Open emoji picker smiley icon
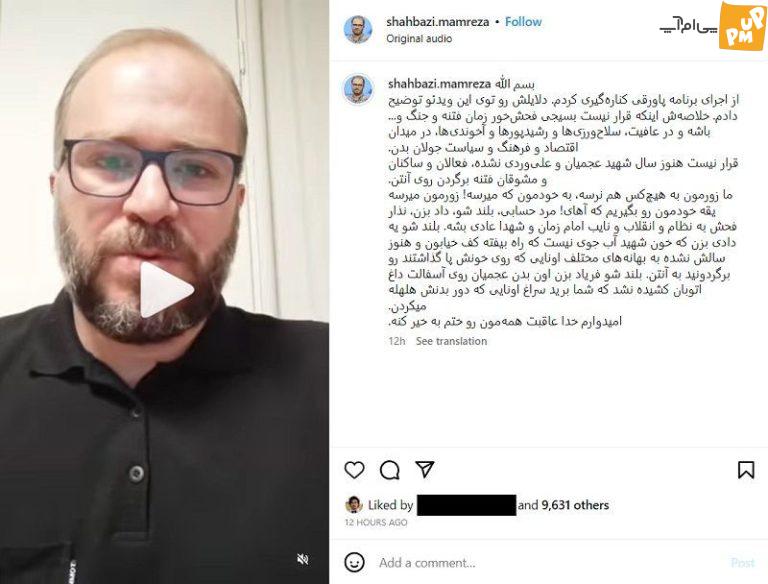 [x=355, y=562]
